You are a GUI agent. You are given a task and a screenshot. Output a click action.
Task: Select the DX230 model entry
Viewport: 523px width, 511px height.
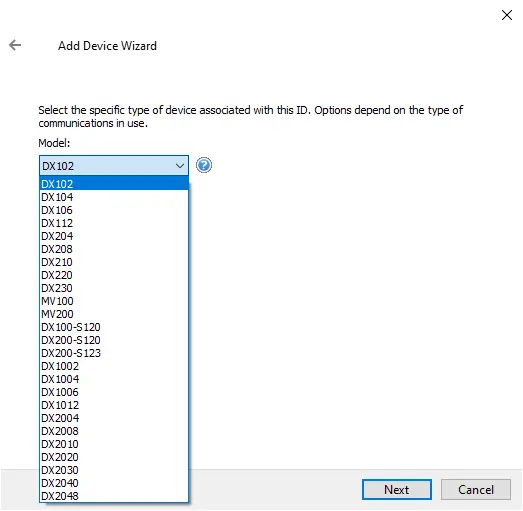114,288
